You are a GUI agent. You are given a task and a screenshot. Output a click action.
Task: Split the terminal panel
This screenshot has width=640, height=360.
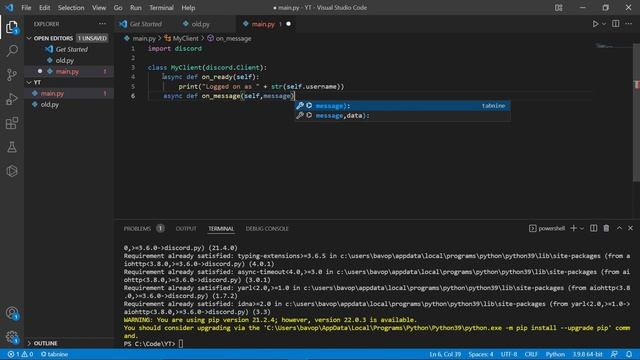click(x=593, y=228)
